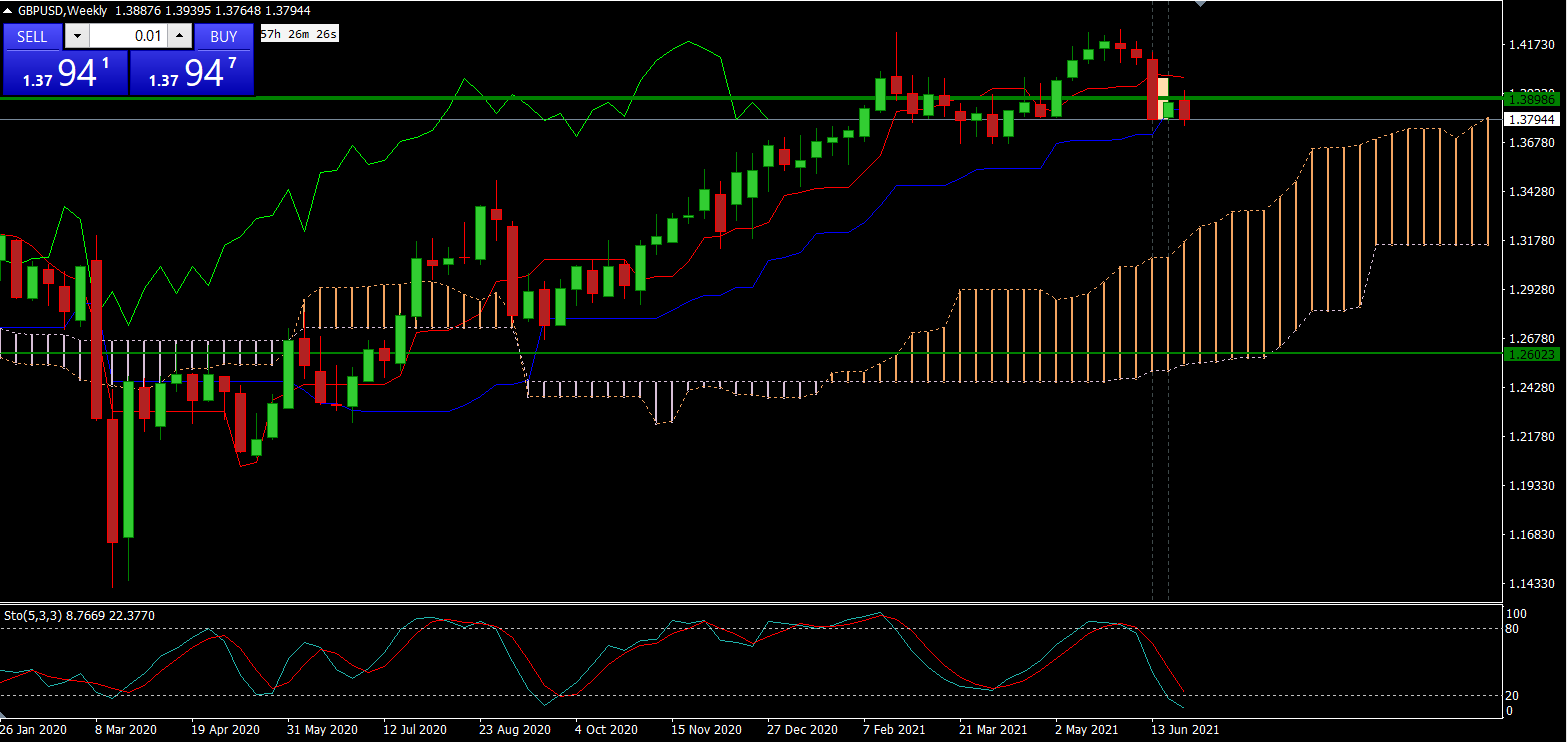Click the SELL button label

click(32, 36)
